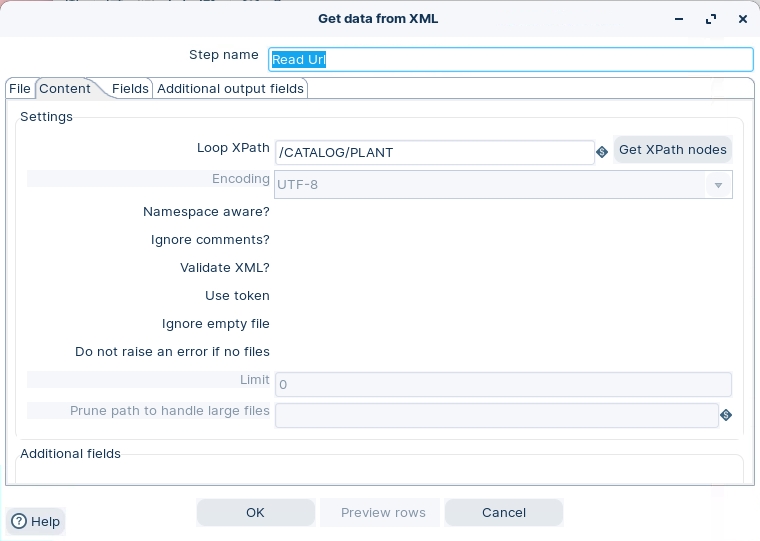Click the Prune path text field

pyautogui.click(x=496, y=415)
